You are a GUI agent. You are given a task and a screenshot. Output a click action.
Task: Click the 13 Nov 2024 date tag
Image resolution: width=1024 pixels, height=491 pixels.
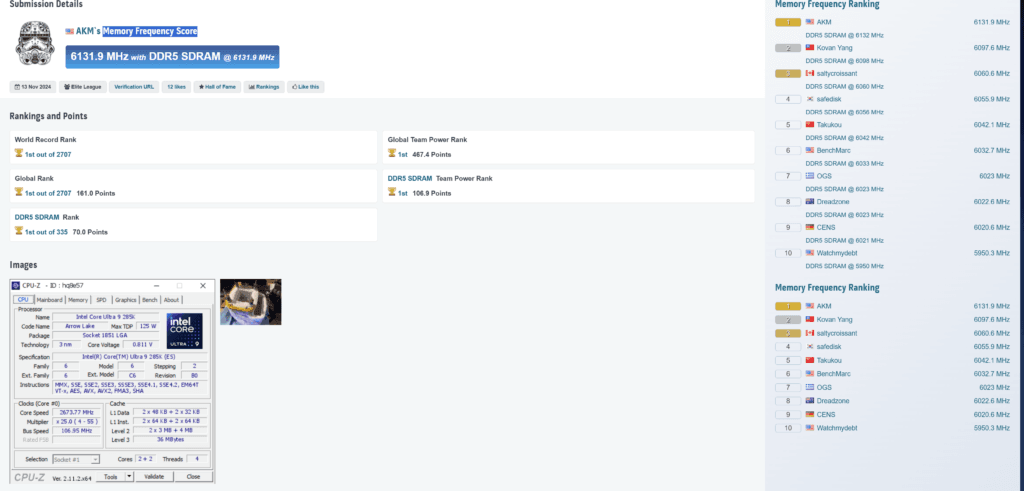pyautogui.click(x=33, y=87)
